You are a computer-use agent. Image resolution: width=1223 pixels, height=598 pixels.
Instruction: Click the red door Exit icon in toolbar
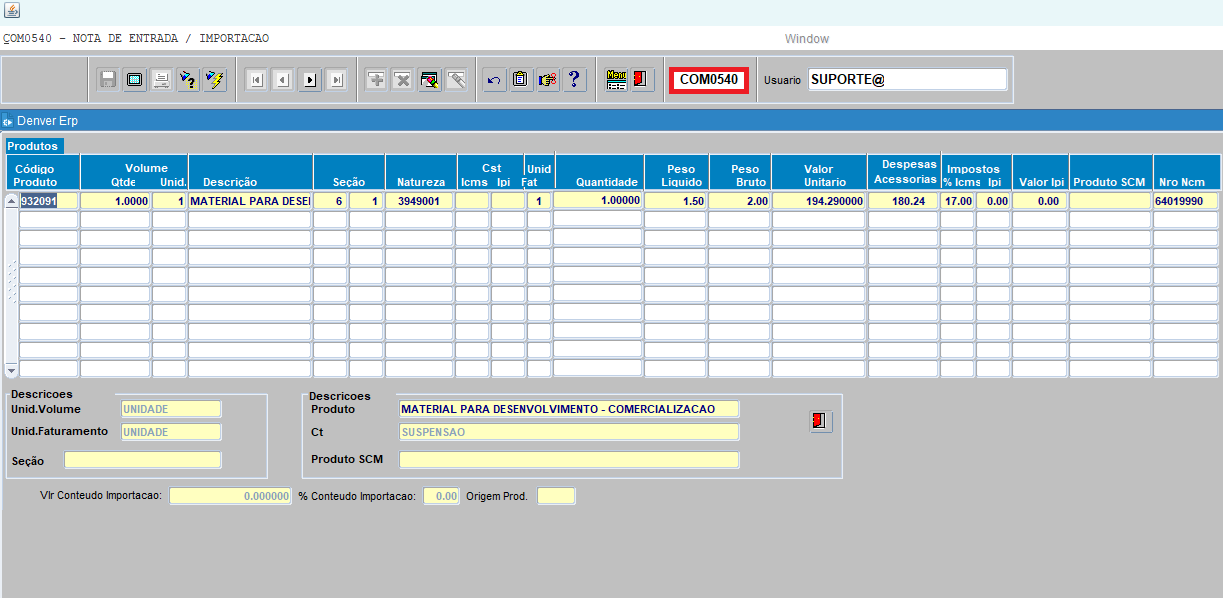point(643,80)
